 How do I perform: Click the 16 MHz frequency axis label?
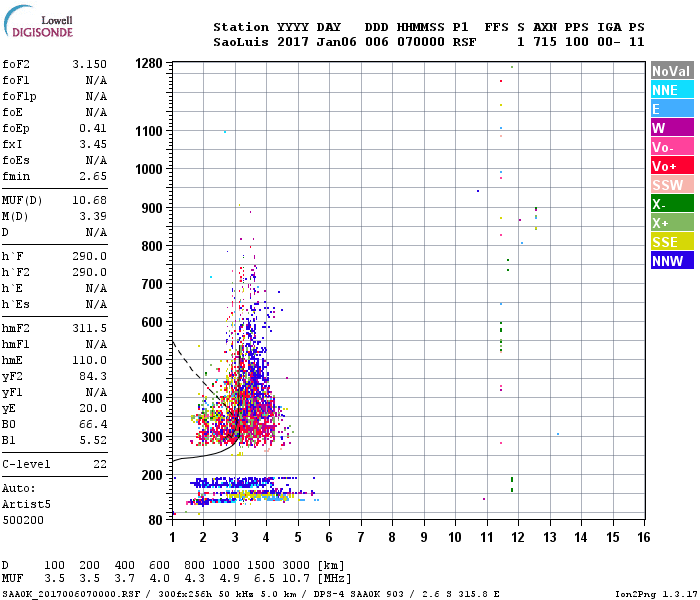click(644, 537)
